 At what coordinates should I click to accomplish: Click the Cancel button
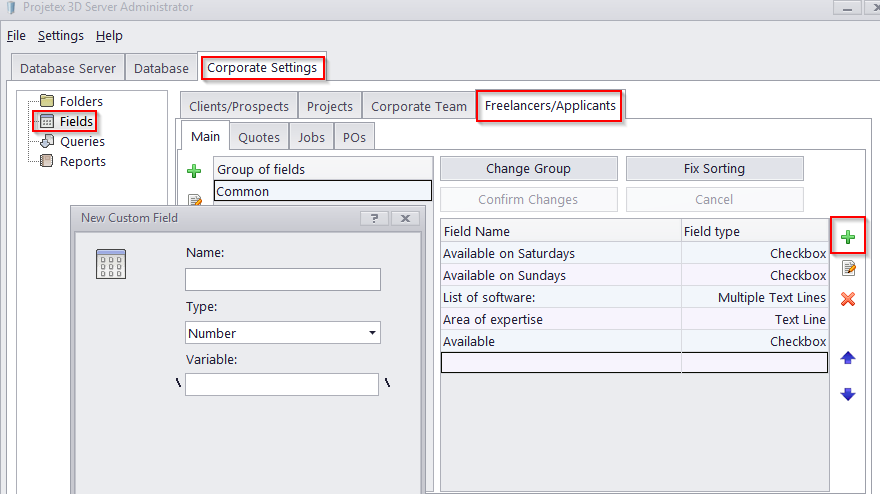click(714, 199)
